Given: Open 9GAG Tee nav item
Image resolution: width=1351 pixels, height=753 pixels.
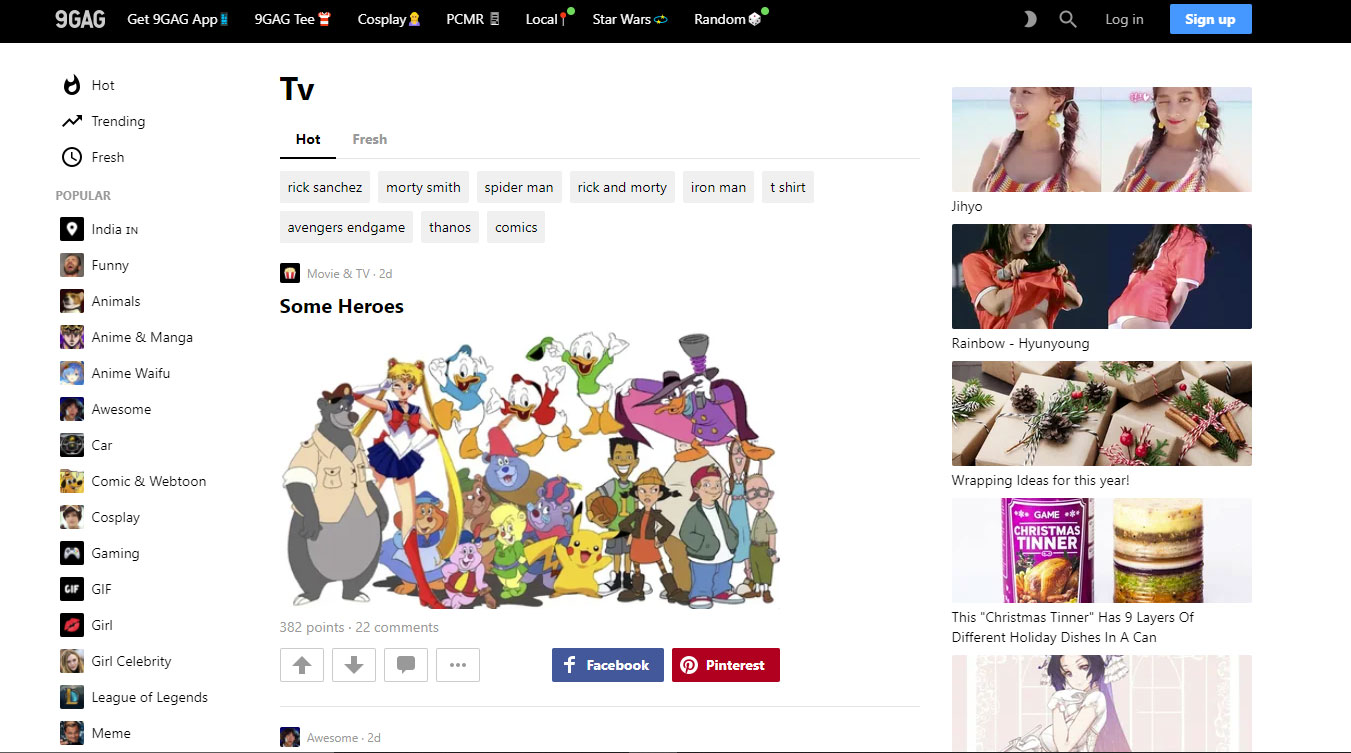Looking at the screenshot, I should tap(292, 19).
